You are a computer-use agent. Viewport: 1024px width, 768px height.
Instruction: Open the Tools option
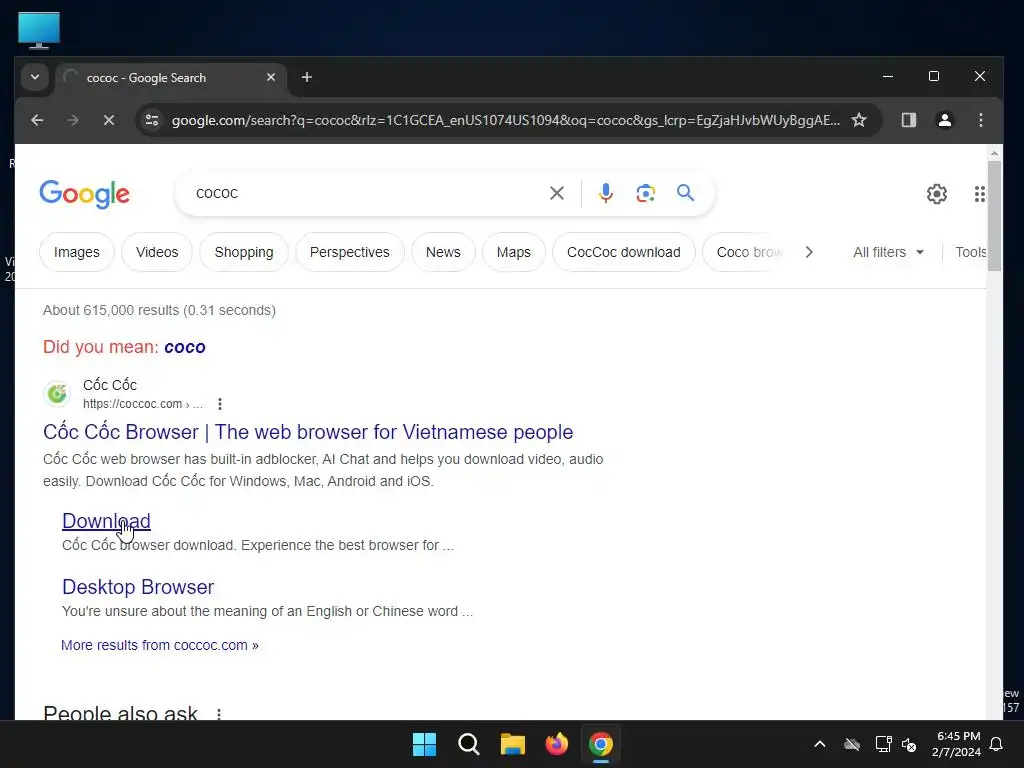(x=970, y=252)
